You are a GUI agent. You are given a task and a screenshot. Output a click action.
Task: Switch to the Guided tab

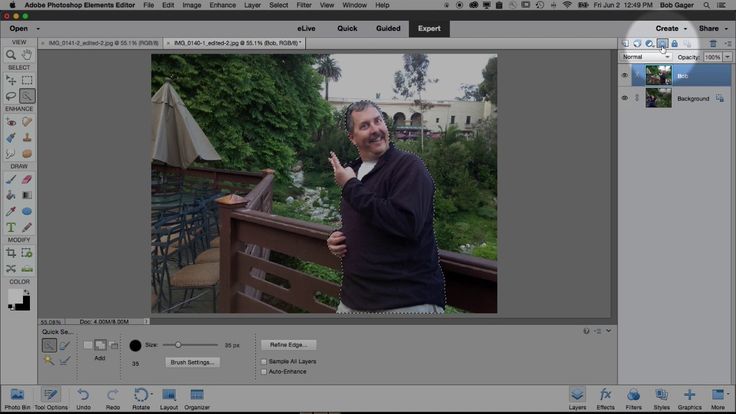coord(388,28)
